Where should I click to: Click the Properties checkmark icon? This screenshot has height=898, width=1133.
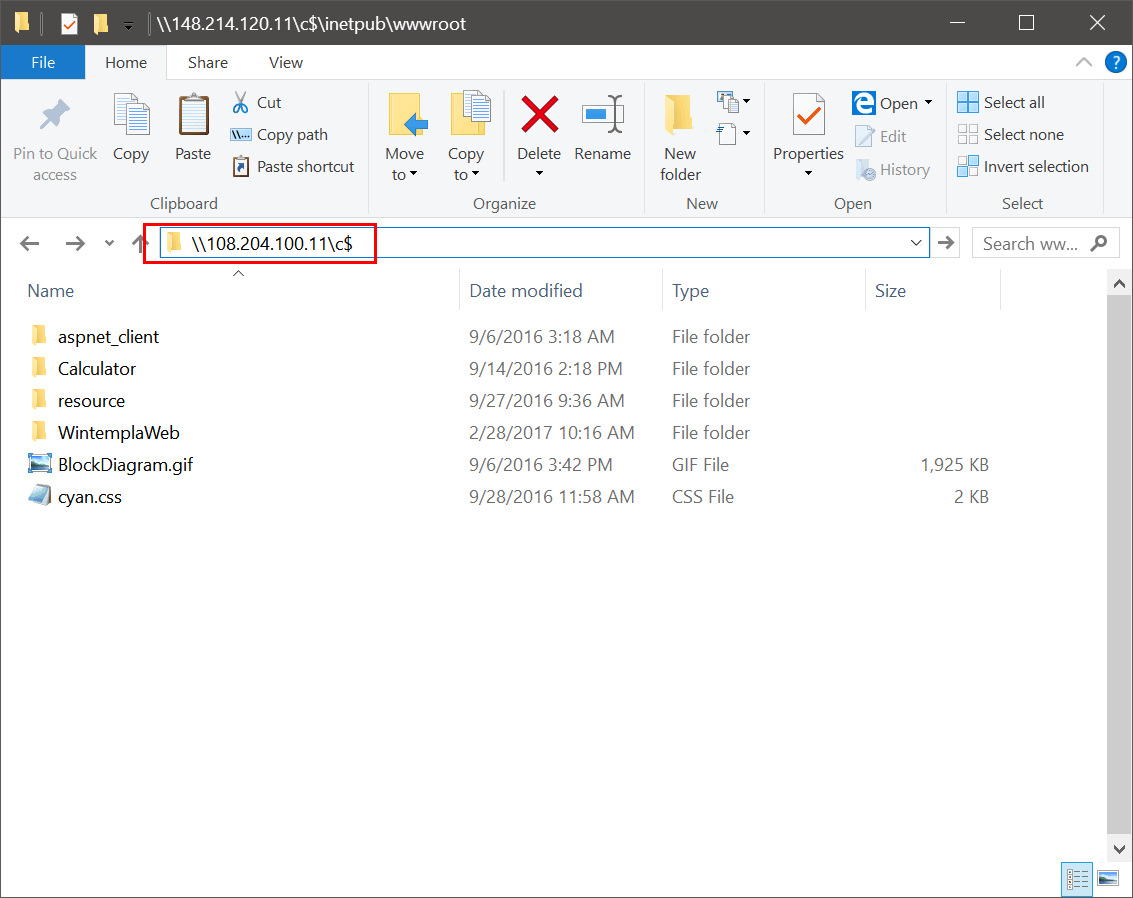809,114
